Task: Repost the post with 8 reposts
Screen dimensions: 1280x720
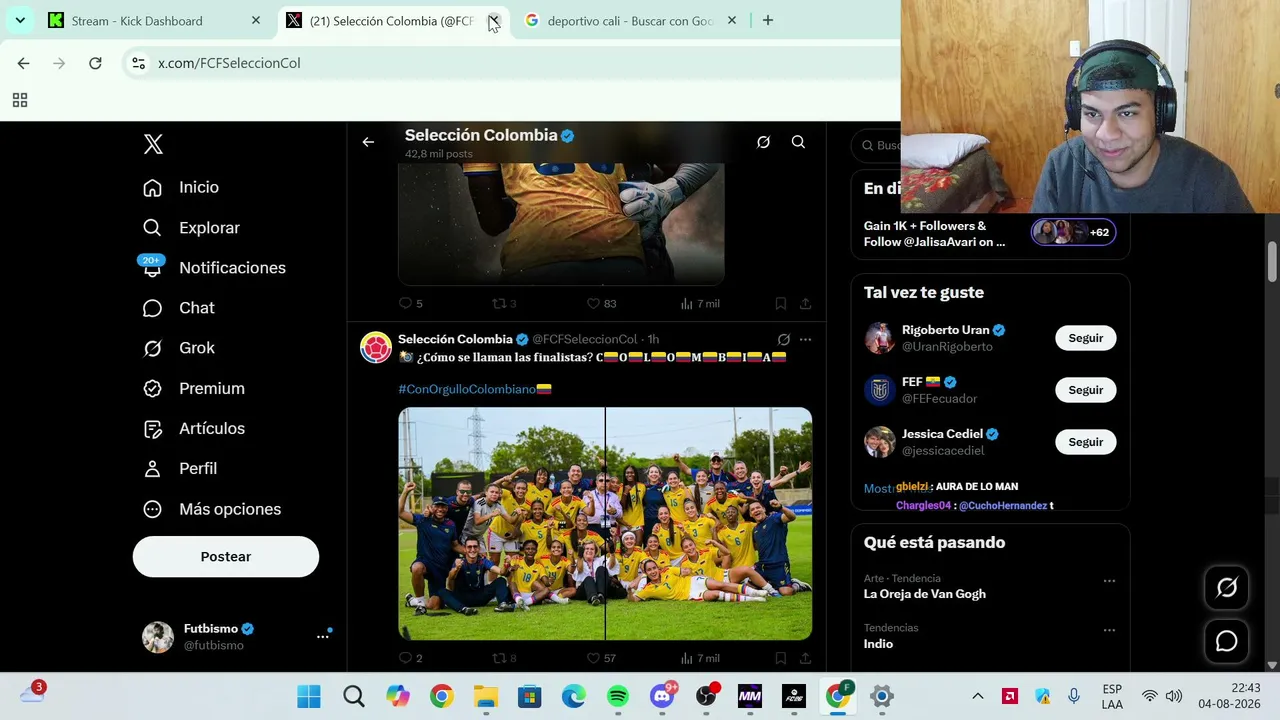Action: 504,658
